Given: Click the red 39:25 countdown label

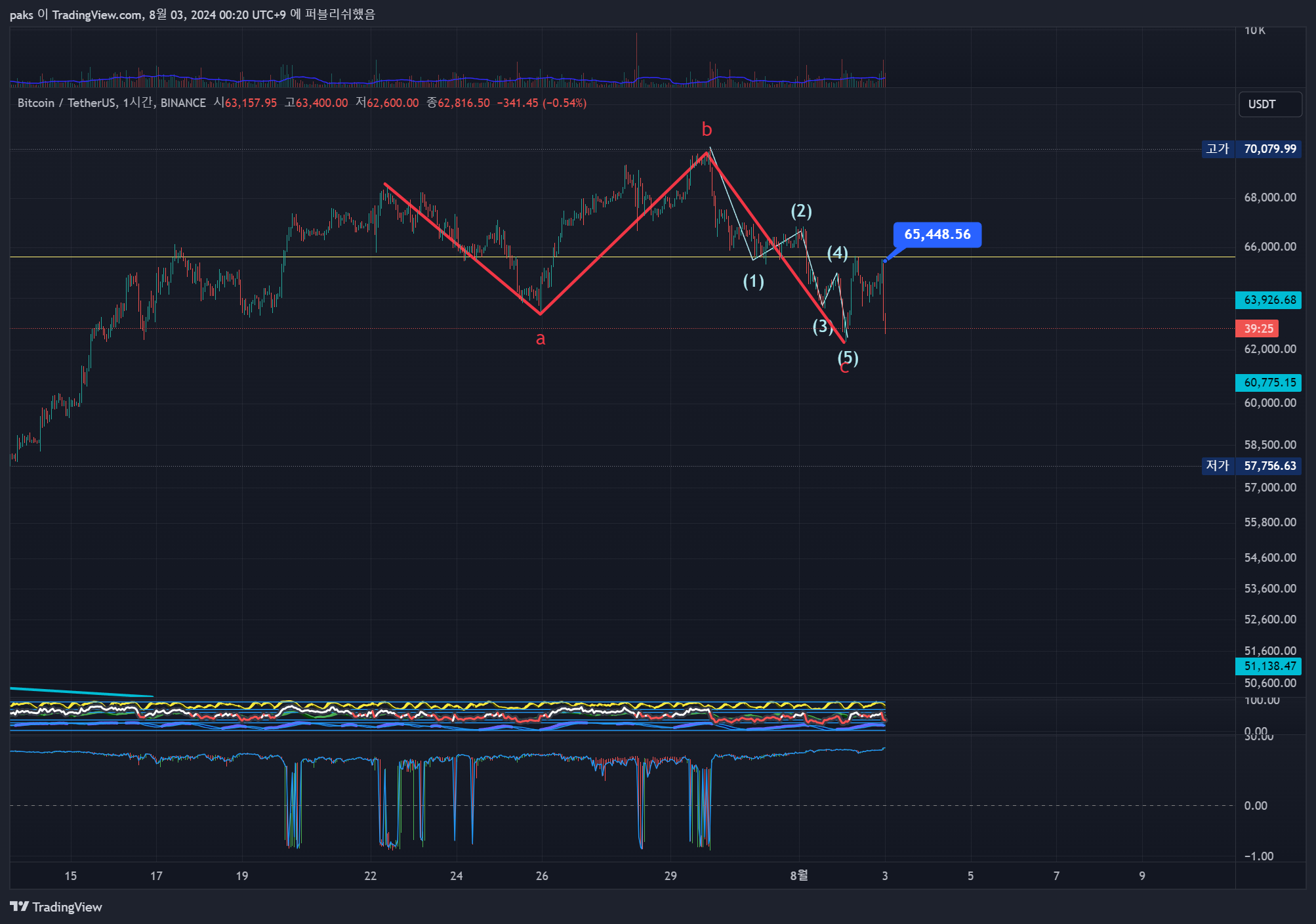Looking at the screenshot, I should point(1258,329).
